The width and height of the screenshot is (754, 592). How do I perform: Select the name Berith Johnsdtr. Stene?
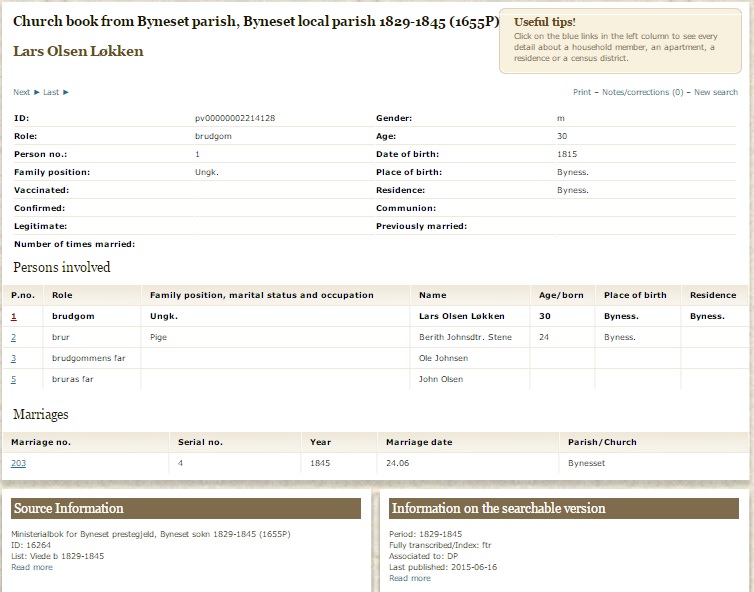click(x=465, y=337)
